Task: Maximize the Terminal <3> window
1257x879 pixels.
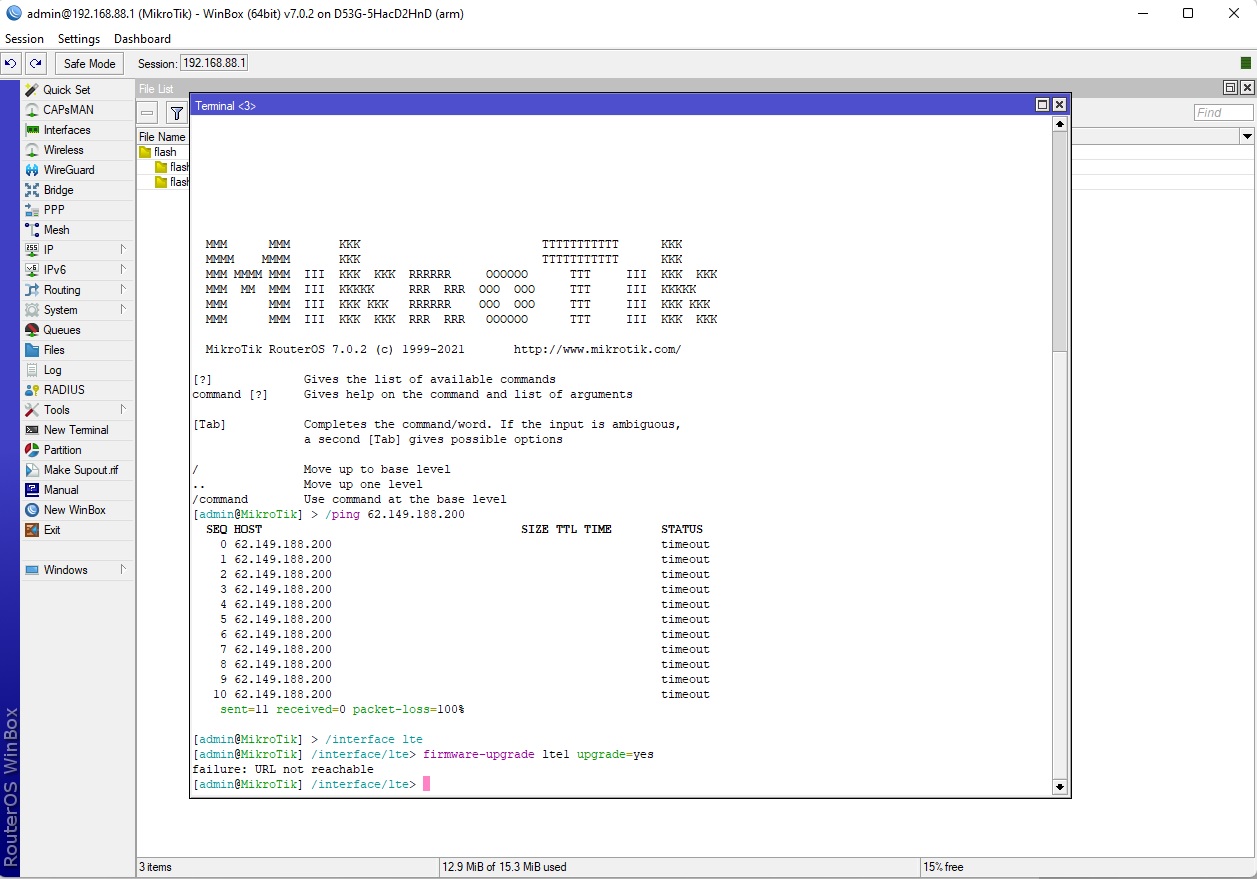Action: tap(1043, 105)
